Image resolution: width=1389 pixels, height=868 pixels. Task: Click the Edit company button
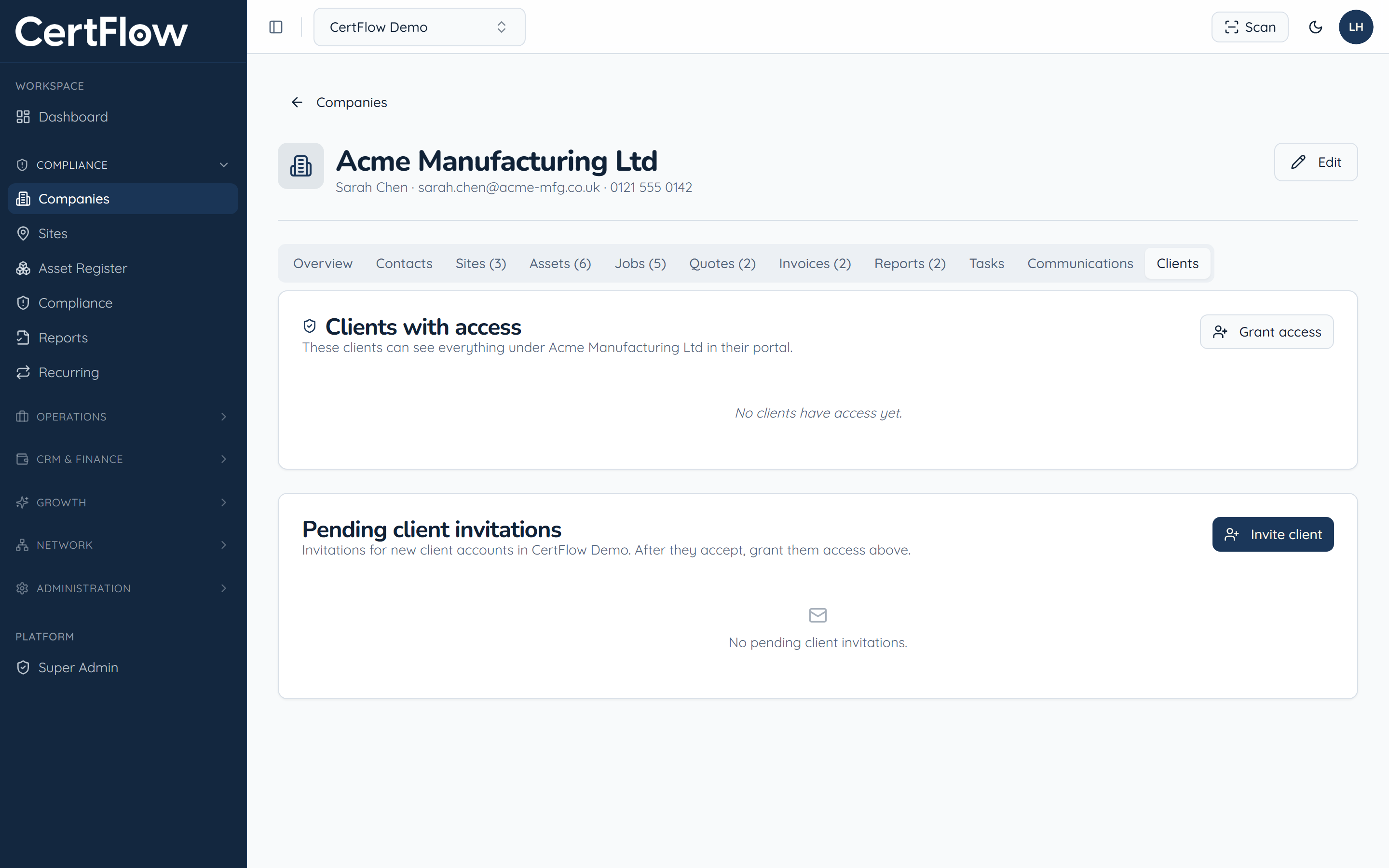point(1316,162)
